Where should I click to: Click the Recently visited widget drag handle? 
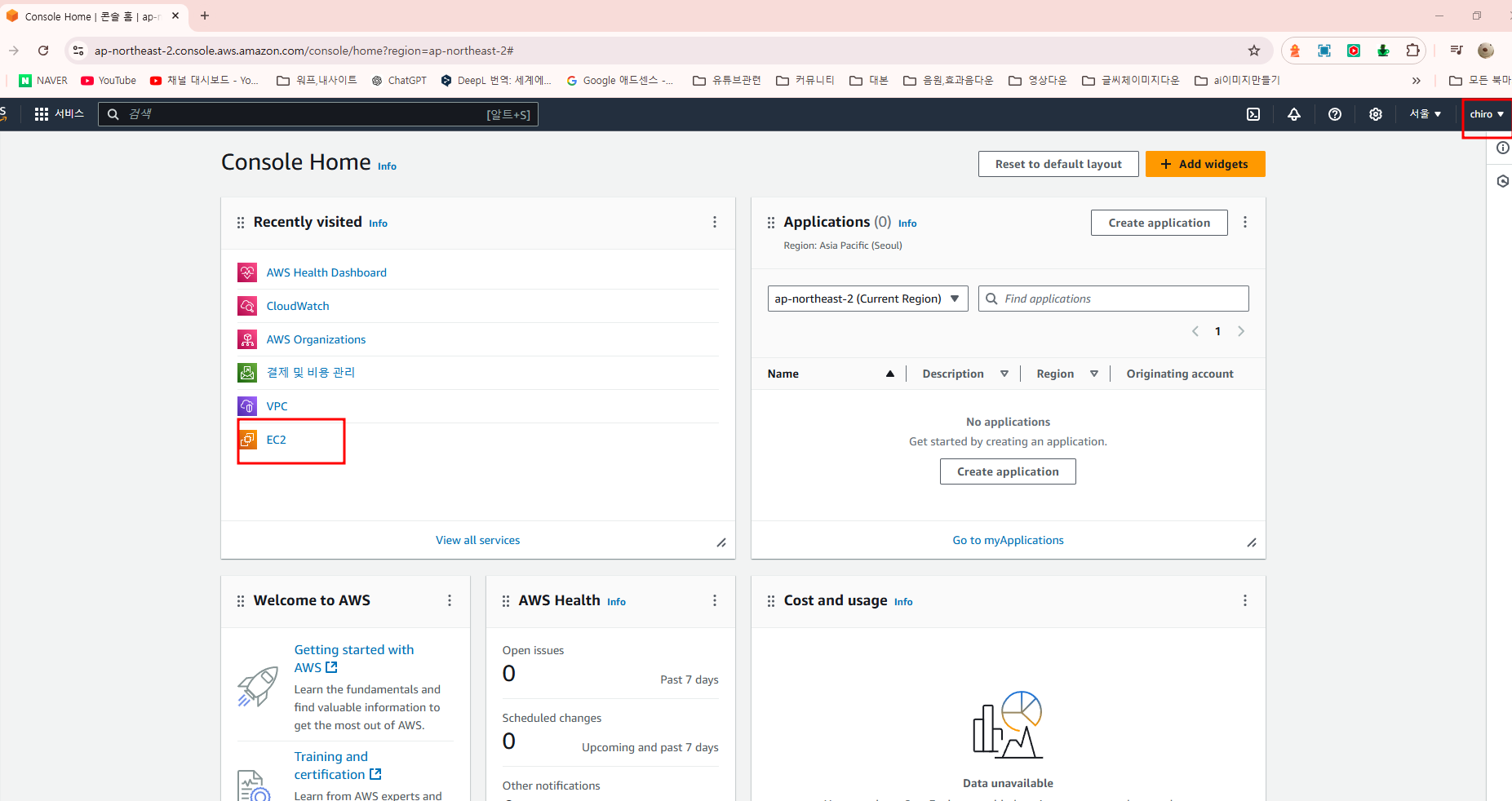(241, 223)
